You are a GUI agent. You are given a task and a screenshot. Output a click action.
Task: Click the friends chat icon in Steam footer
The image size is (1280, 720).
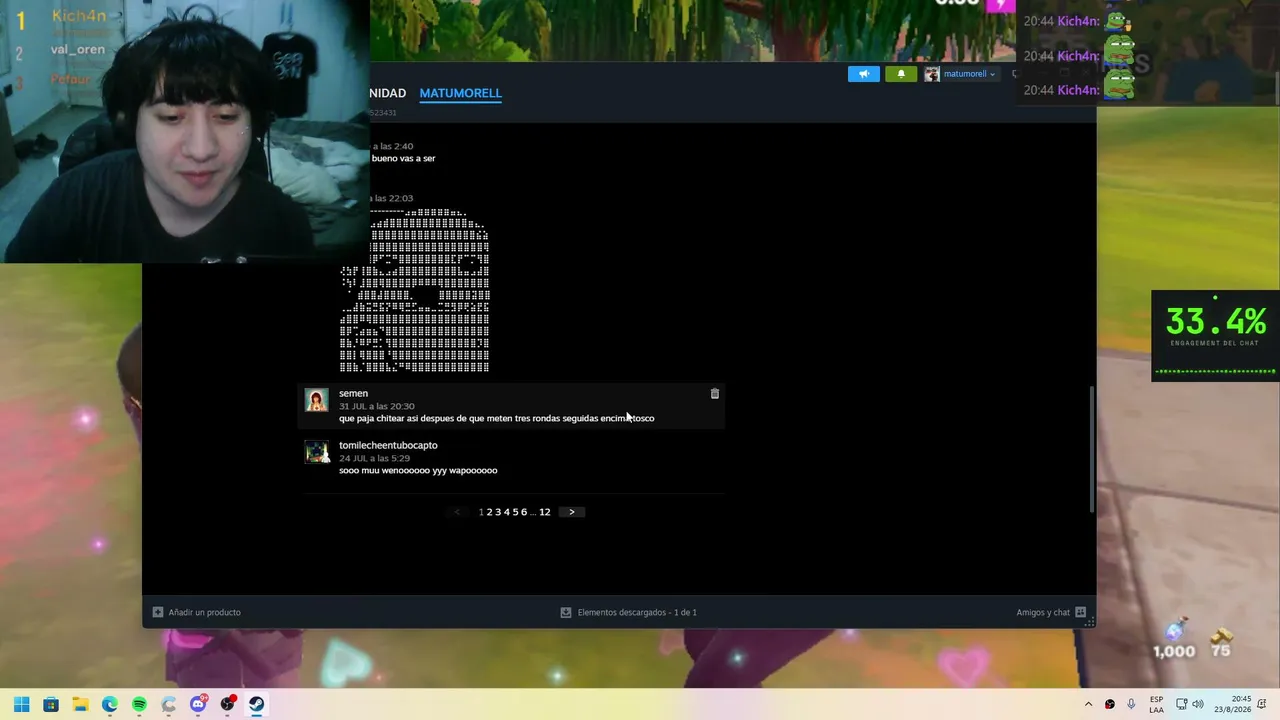pyautogui.click(x=1080, y=612)
